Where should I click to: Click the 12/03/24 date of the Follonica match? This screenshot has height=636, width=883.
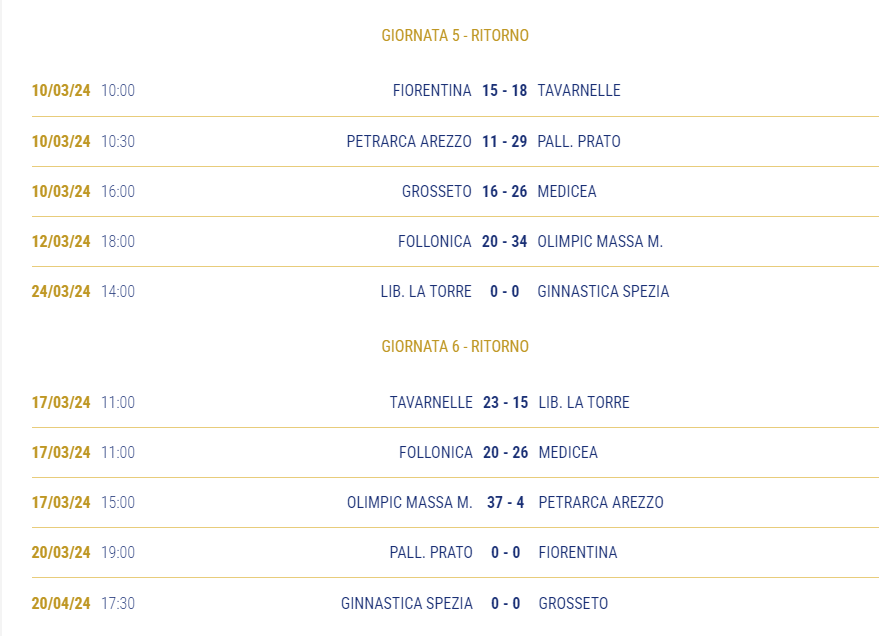(x=61, y=241)
